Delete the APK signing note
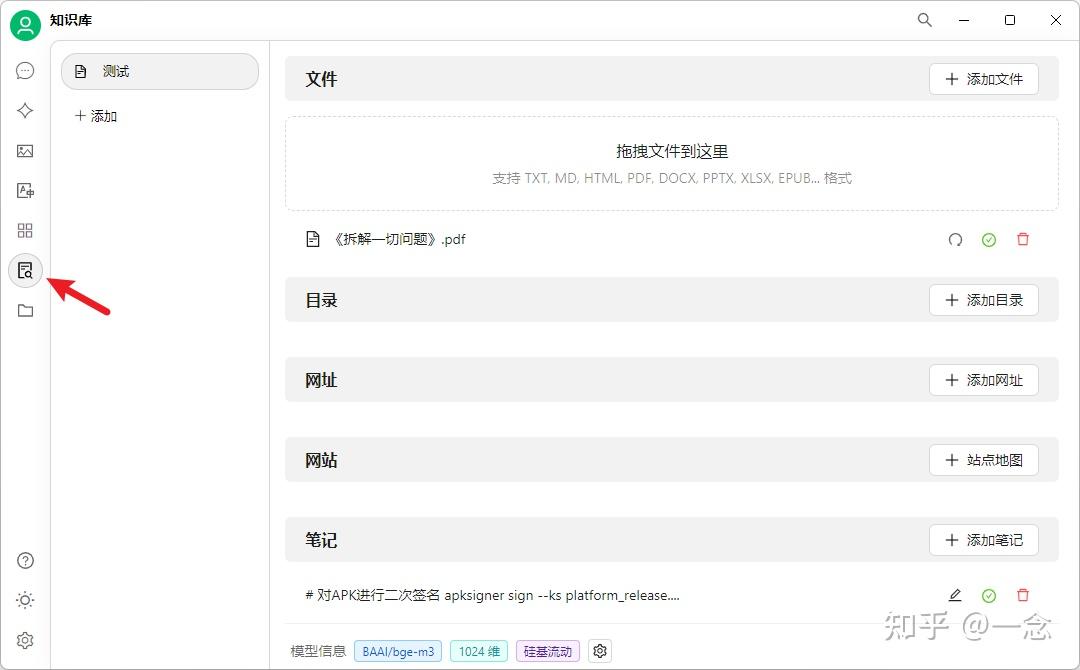 click(x=1023, y=595)
